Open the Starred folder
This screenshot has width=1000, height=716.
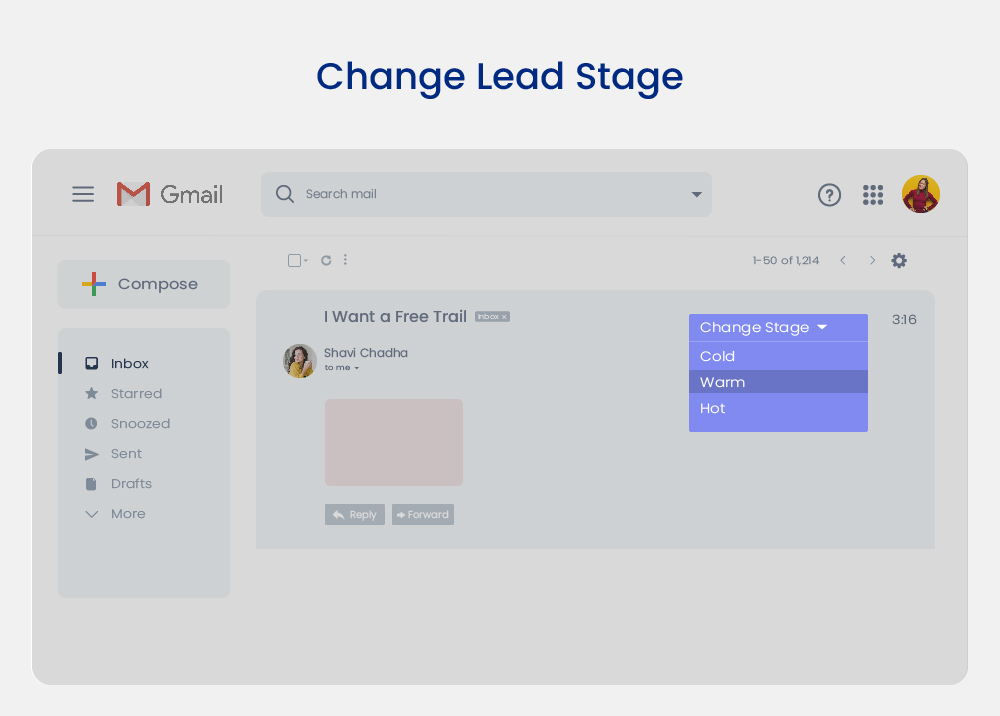tap(136, 393)
